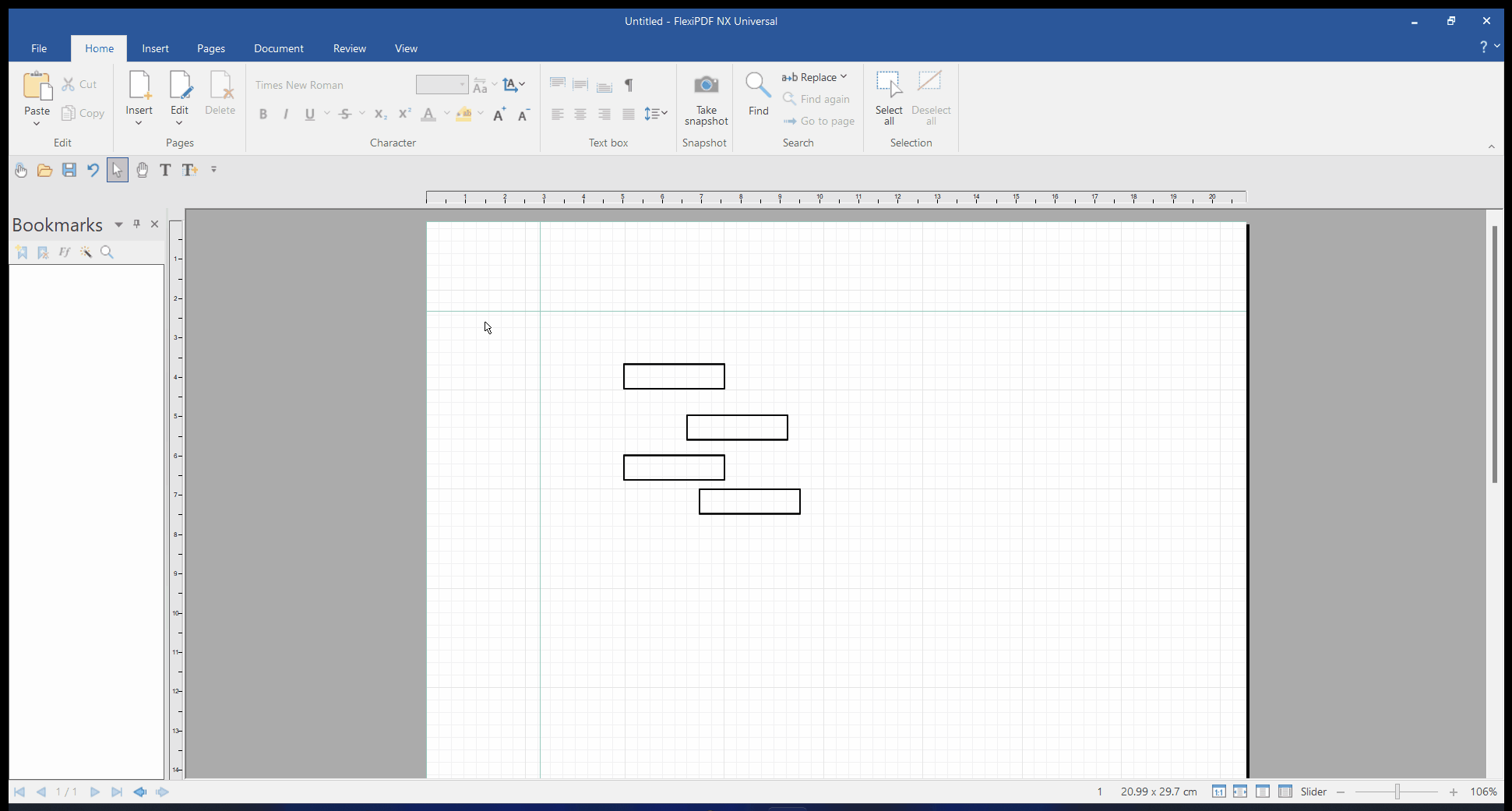The image size is (1512, 811).
Task: Click the Undo arrow icon
Action: pos(93,170)
